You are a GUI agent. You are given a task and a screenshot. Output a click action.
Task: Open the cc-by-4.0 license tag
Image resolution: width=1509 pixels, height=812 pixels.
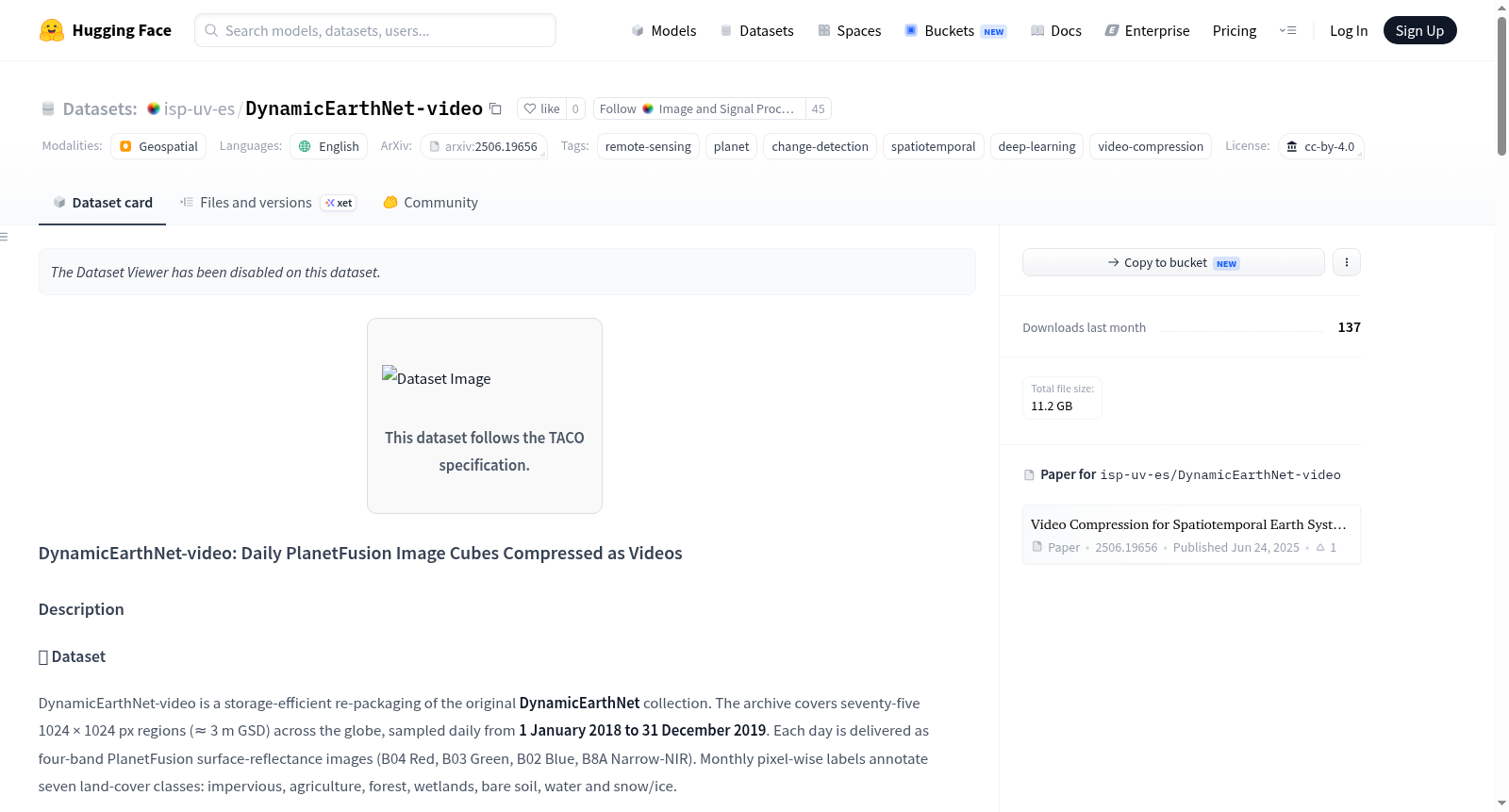pyautogui.click(x=1320, y=146)
